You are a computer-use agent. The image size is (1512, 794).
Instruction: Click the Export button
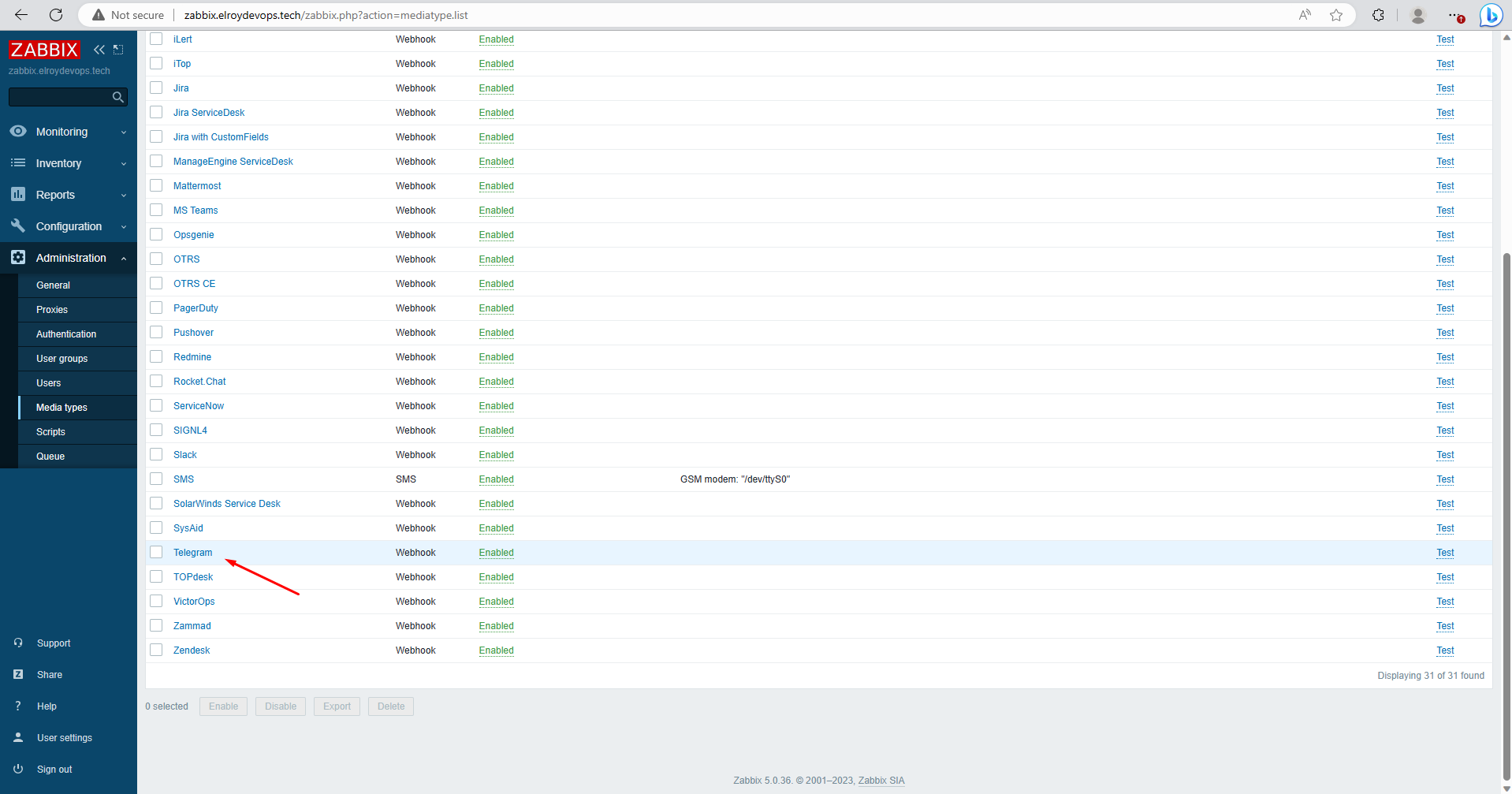337,706
